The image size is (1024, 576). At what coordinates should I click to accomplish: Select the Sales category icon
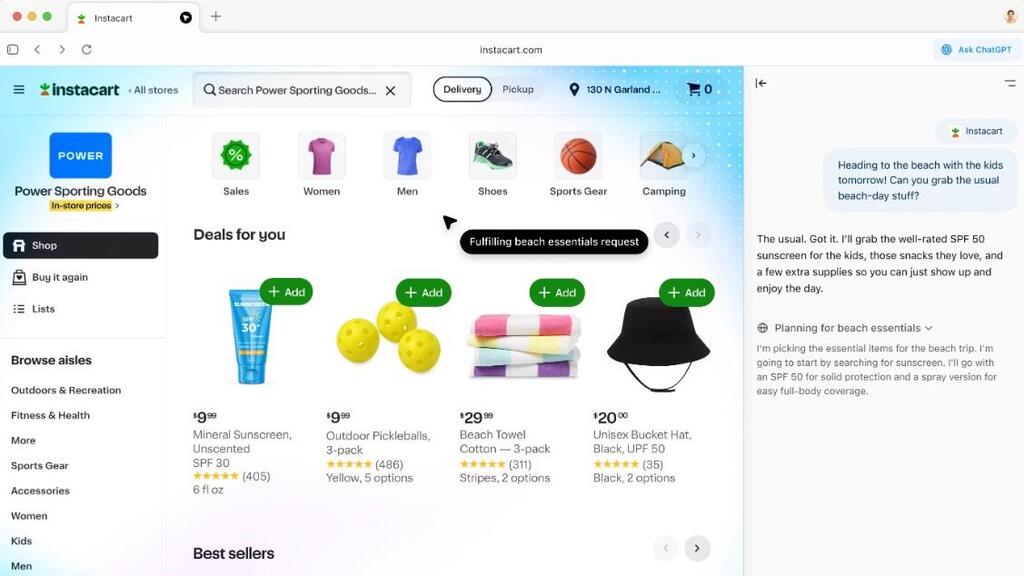[236, 155]
